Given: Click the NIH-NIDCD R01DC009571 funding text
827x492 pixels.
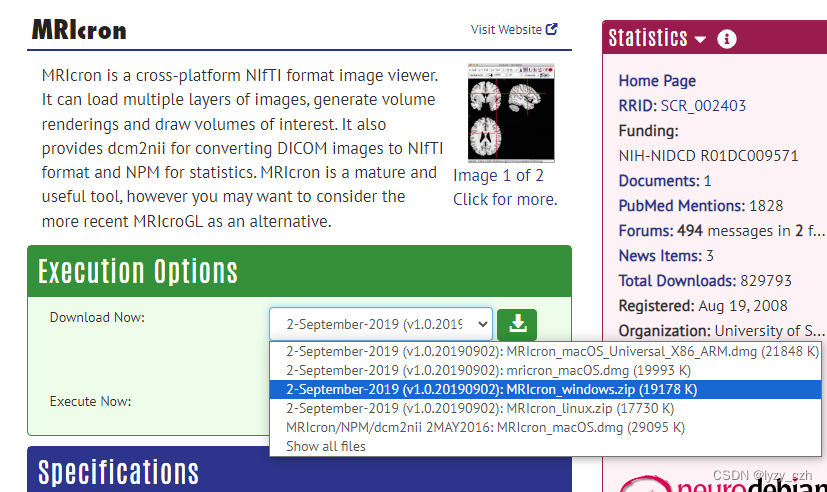Looking at the screenshot, I should [708, 156].
